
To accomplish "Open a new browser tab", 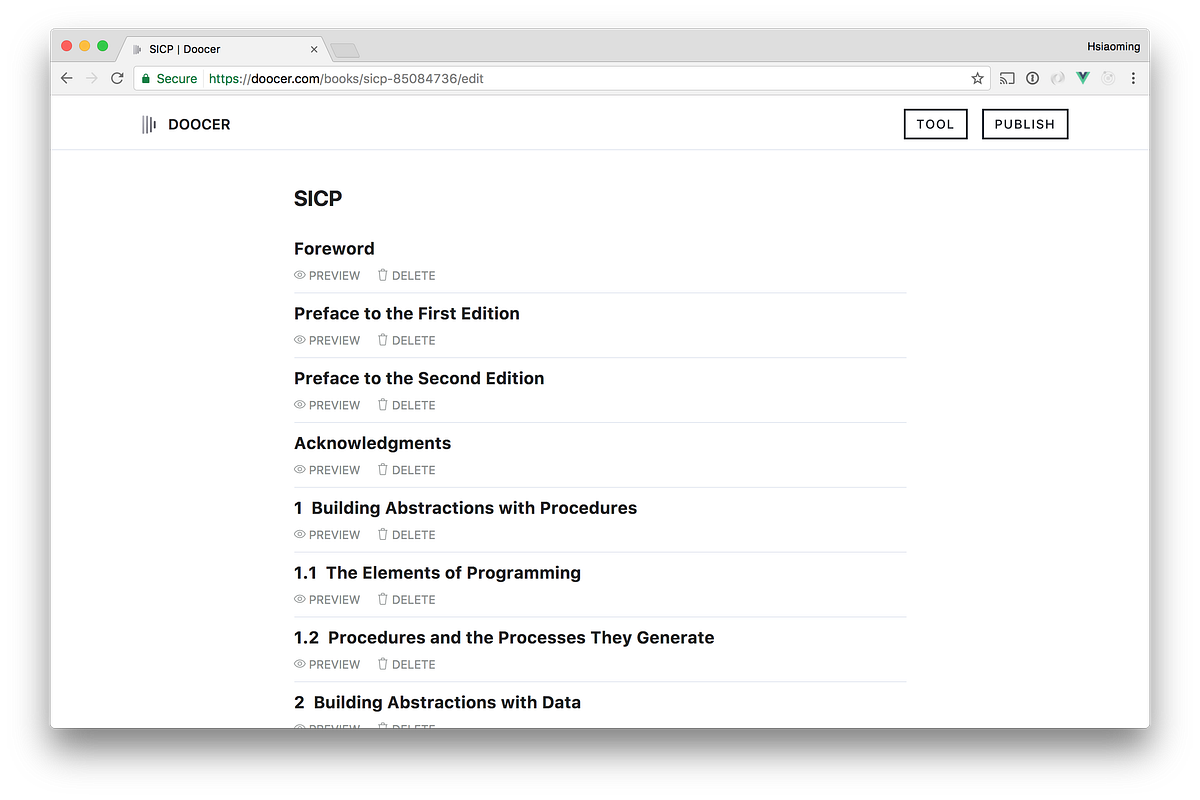I will tap(344, 48).
